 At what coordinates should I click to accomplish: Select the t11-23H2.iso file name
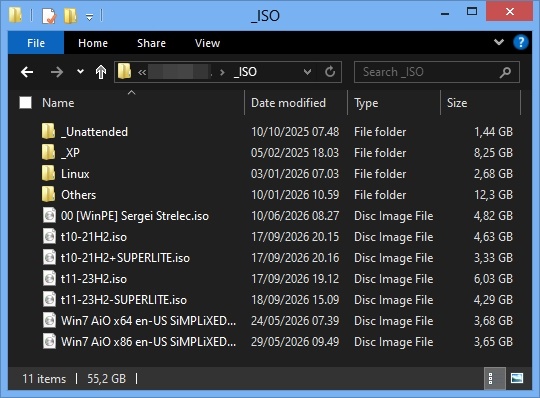click(x=94, y=279)
